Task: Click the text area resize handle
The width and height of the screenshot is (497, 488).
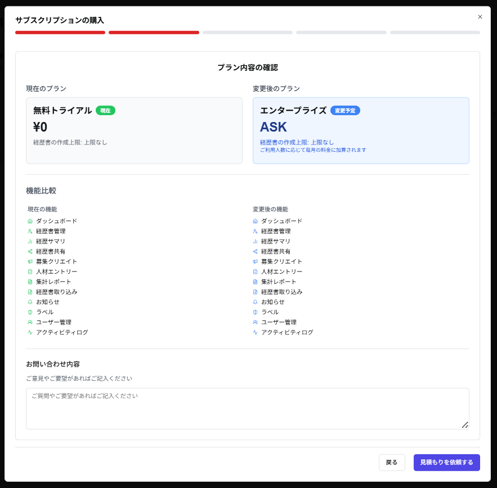Action: (x=465, y=425)
